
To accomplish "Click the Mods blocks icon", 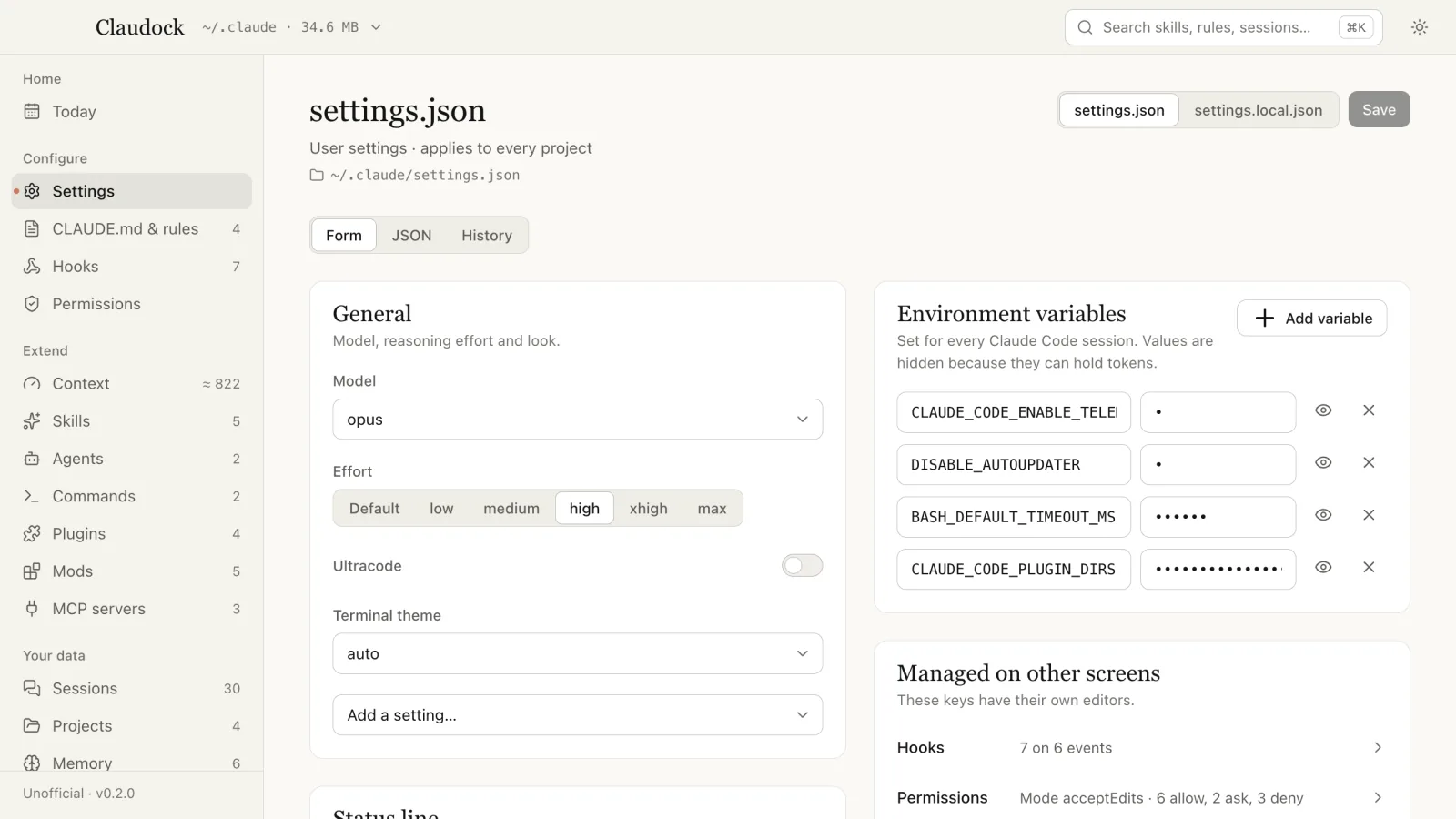I will 32,571.
